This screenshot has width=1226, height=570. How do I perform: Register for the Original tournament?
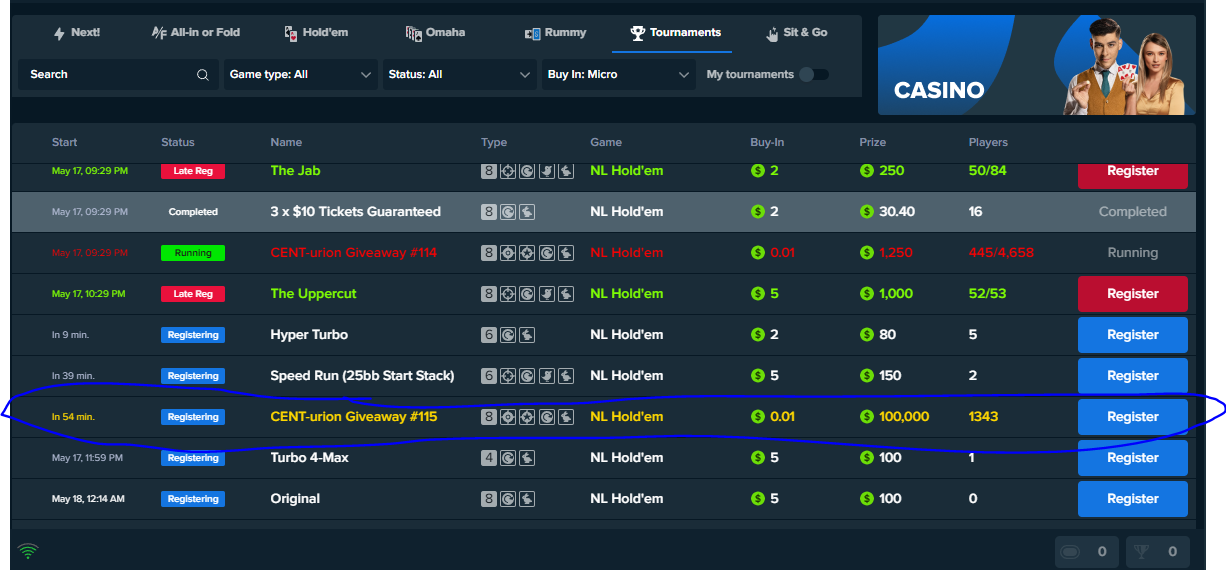(x=1132, y=499)
